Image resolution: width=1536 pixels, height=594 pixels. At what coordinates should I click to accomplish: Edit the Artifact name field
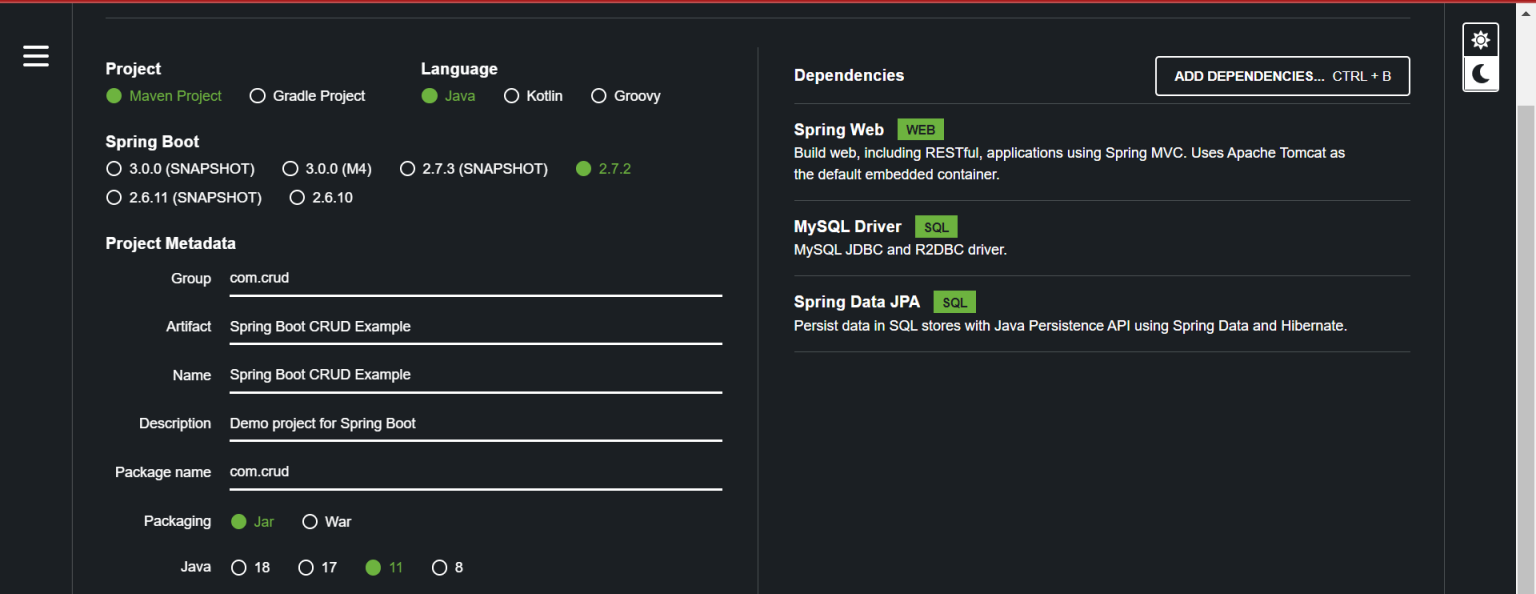(x=475, y=326)
